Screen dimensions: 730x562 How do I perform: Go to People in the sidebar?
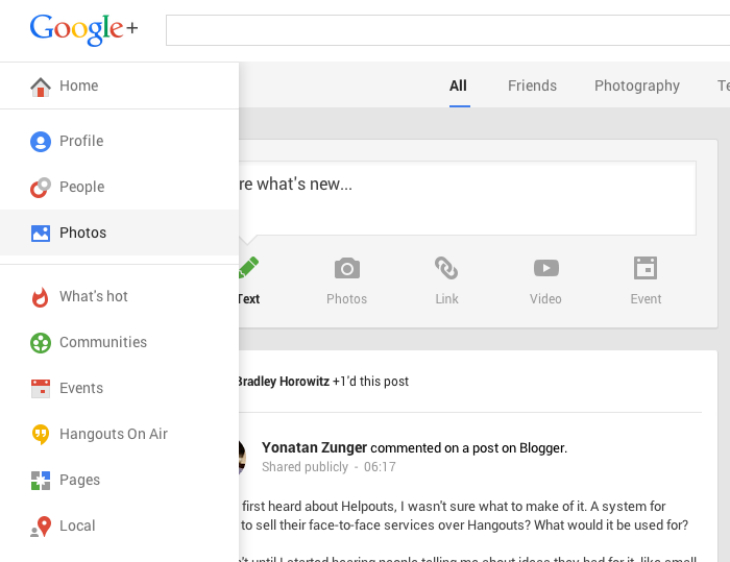(x=119, y=187)
